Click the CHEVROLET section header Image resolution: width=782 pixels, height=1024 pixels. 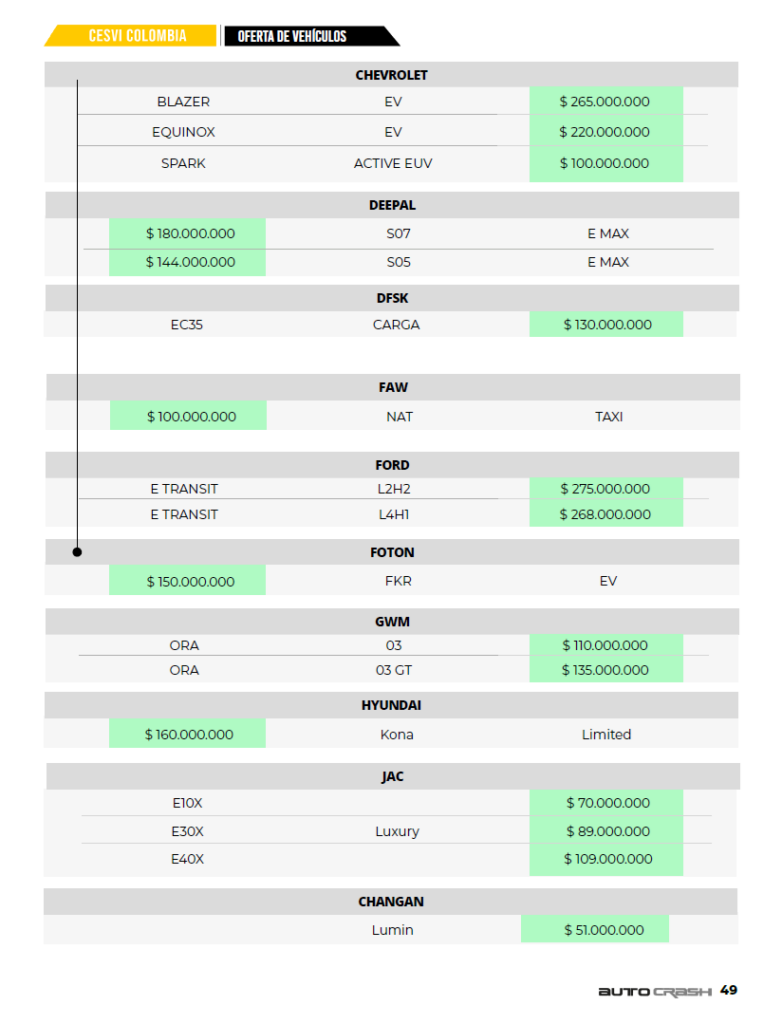[x=391, y=75]
